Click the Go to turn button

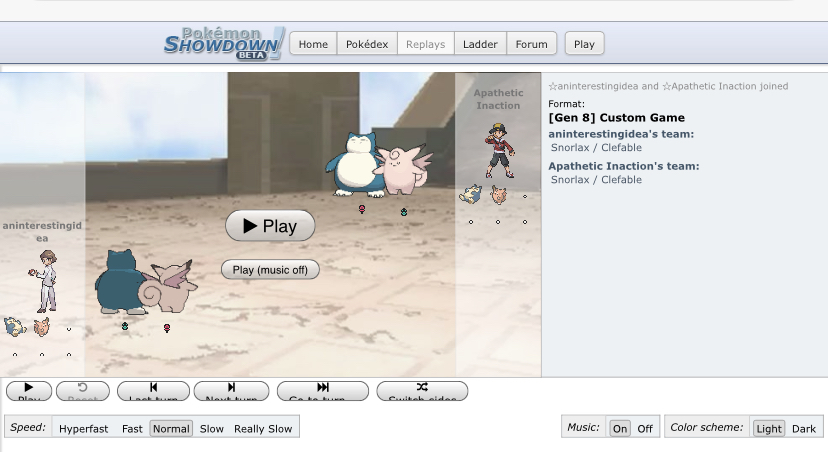click(x=323, y=391)
